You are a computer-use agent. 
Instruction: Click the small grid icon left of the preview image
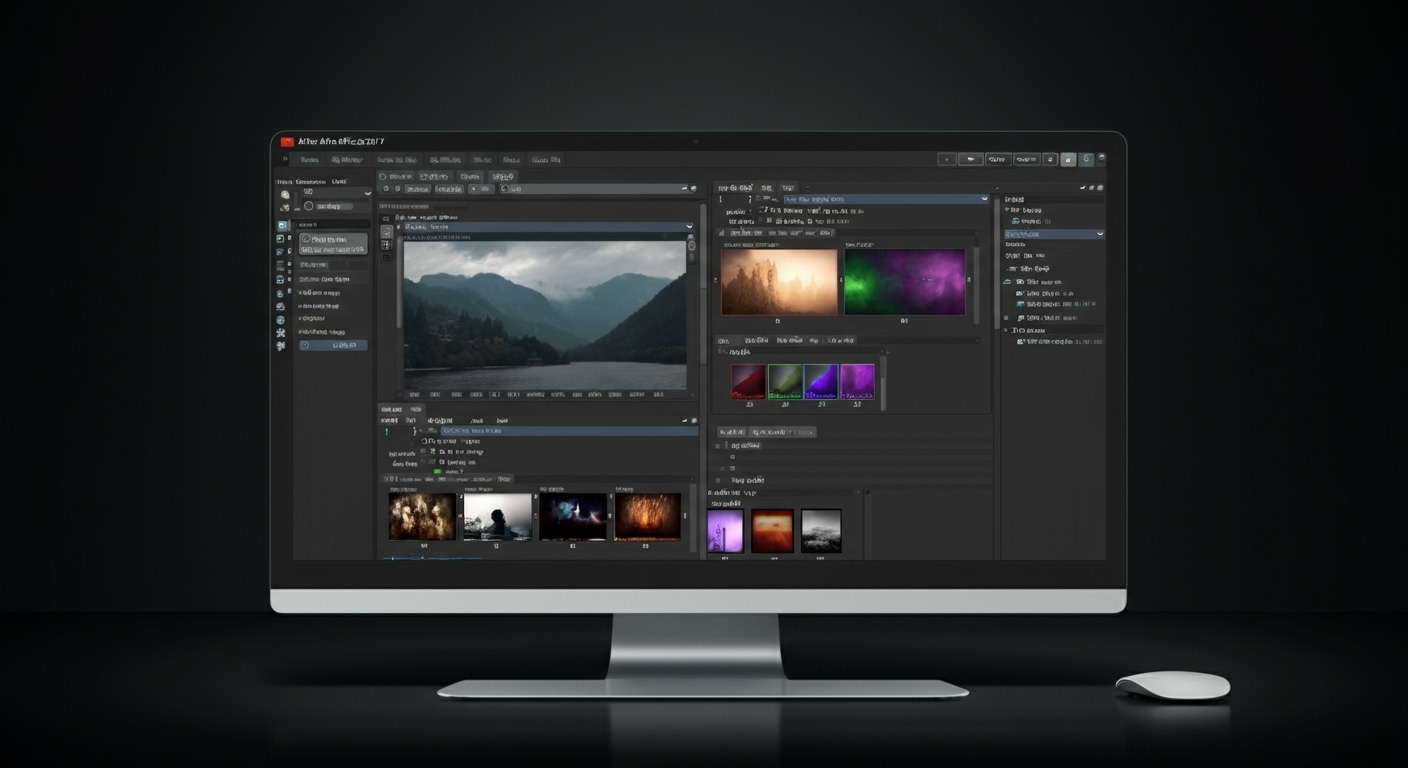pos(386,245)
